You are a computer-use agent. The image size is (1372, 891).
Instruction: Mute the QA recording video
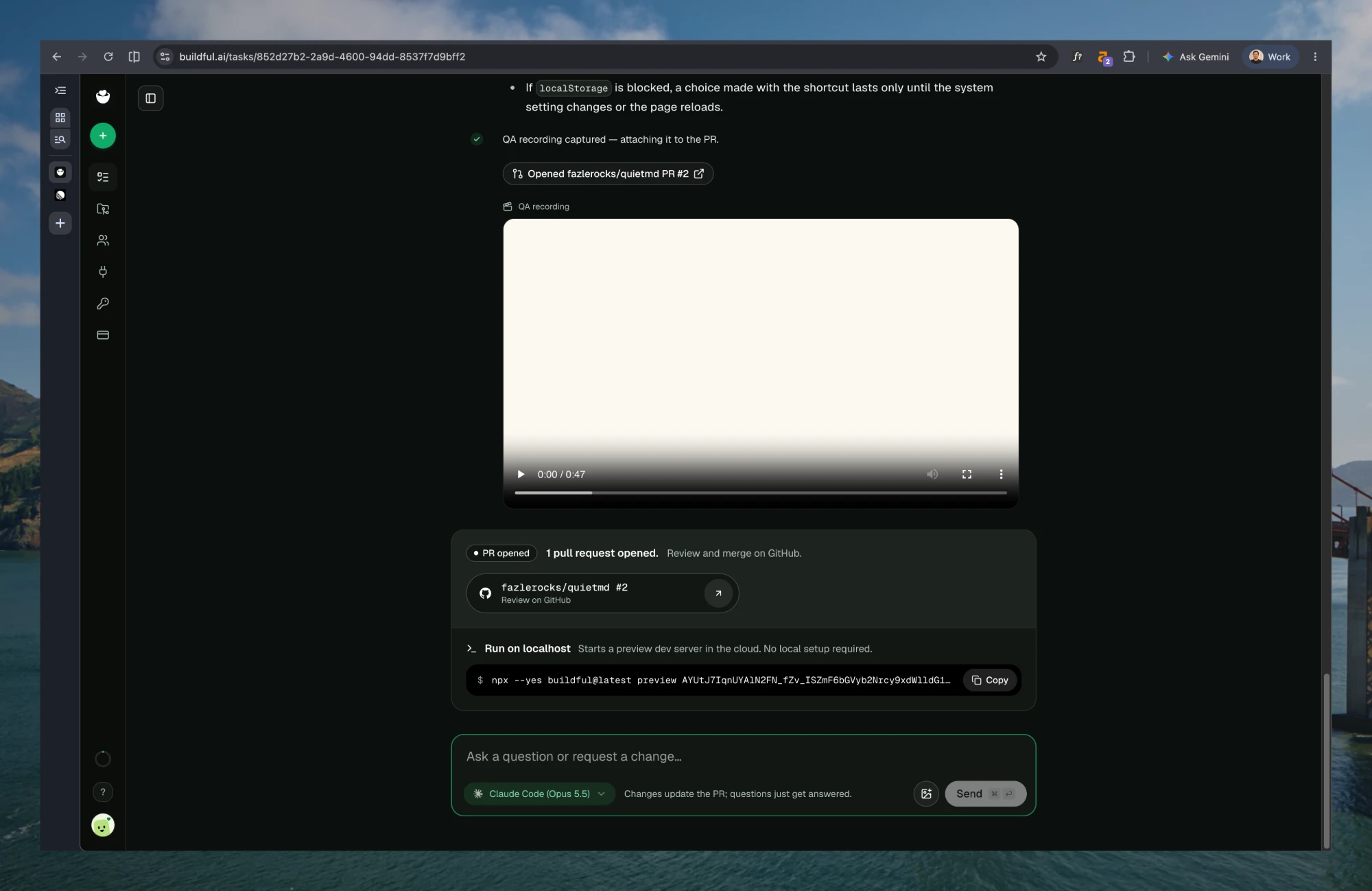pos(932,474)
